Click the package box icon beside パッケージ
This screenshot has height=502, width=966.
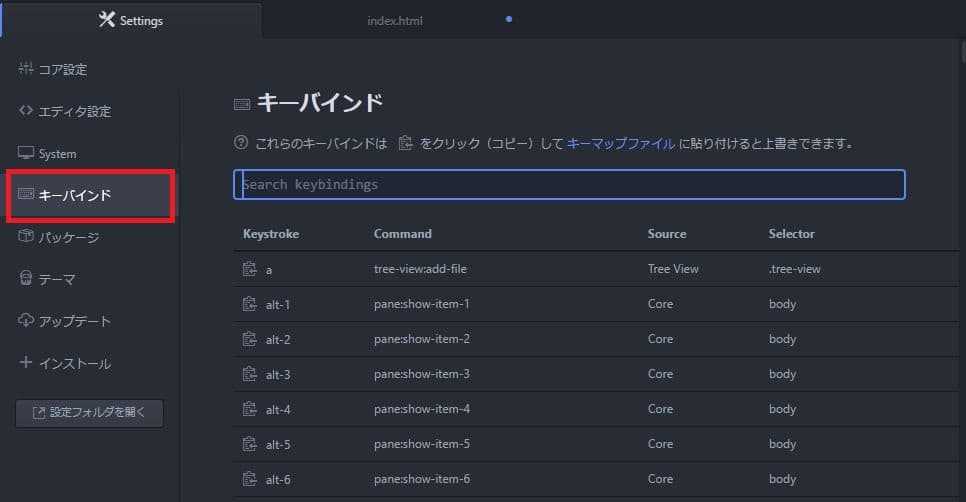(x=26, y=236)
